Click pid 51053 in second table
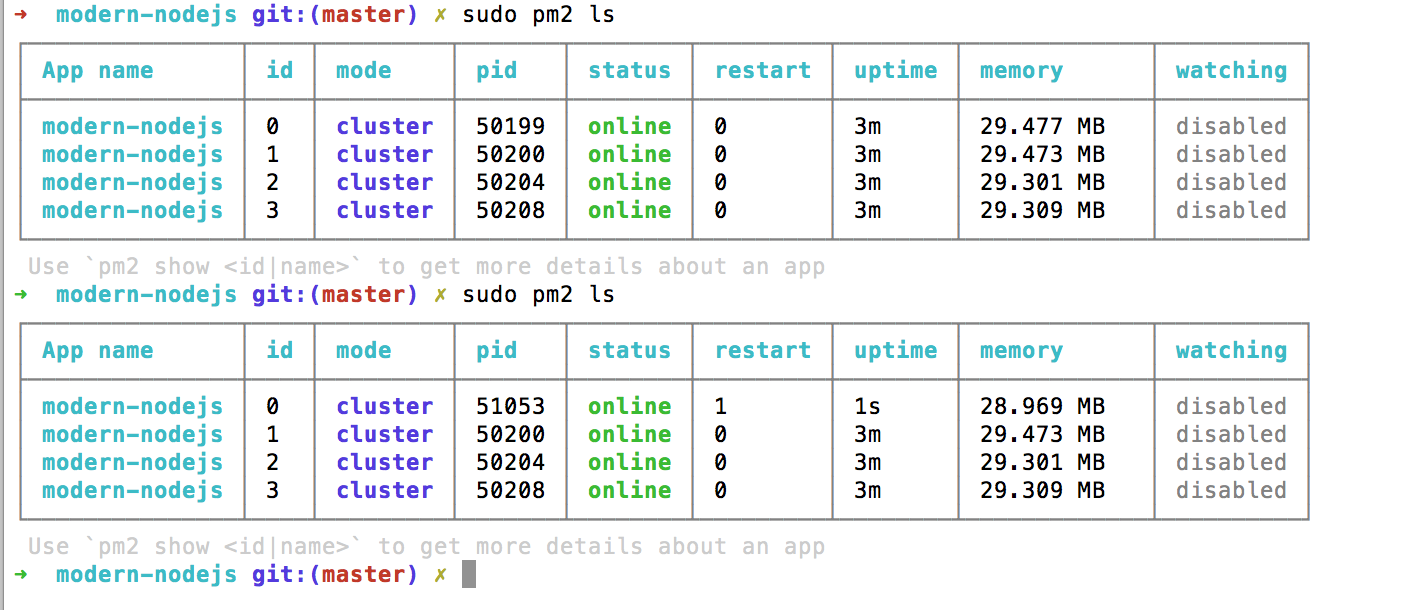 tap(511, 406)
